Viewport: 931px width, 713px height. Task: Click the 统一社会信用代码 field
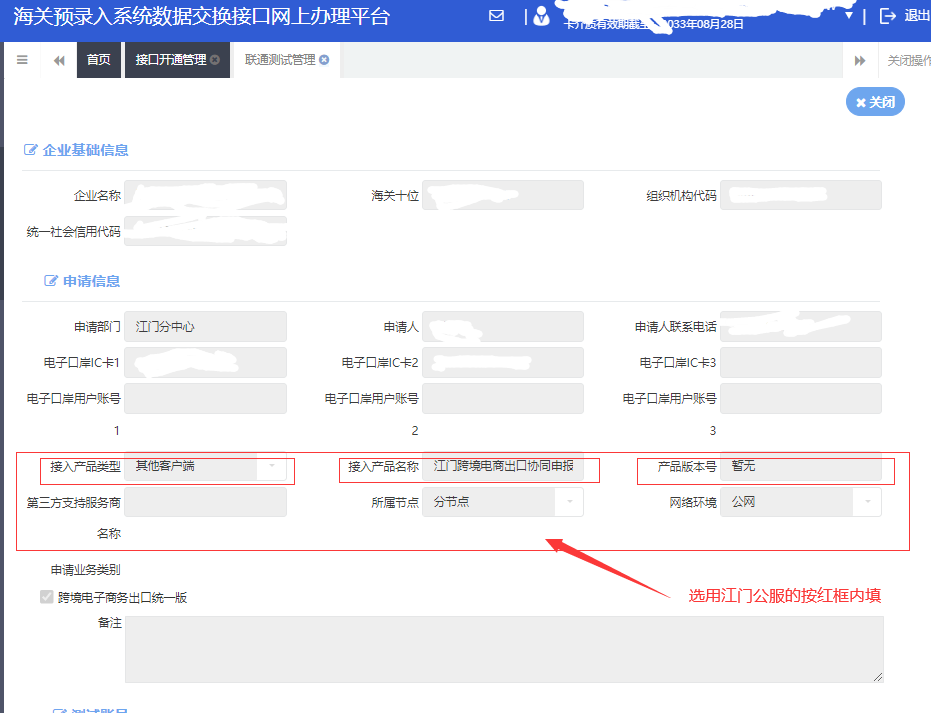click(x=205, y=231)
